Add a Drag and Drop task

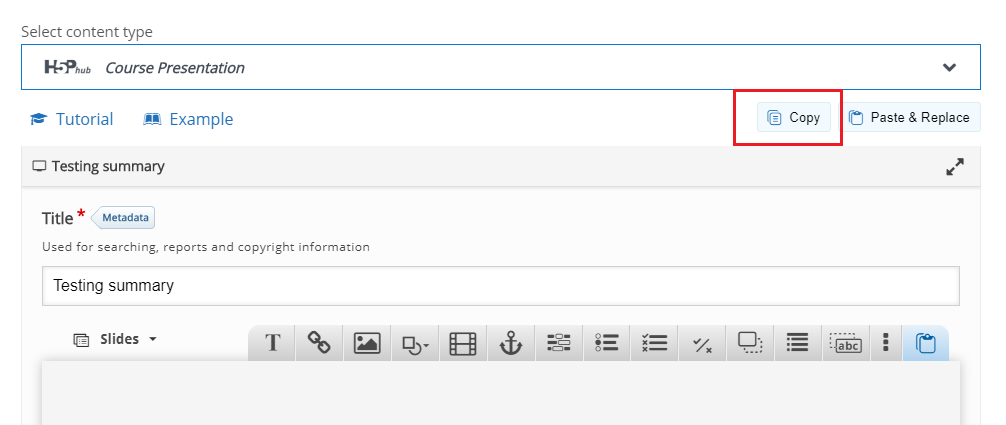(x=750, y=343)
